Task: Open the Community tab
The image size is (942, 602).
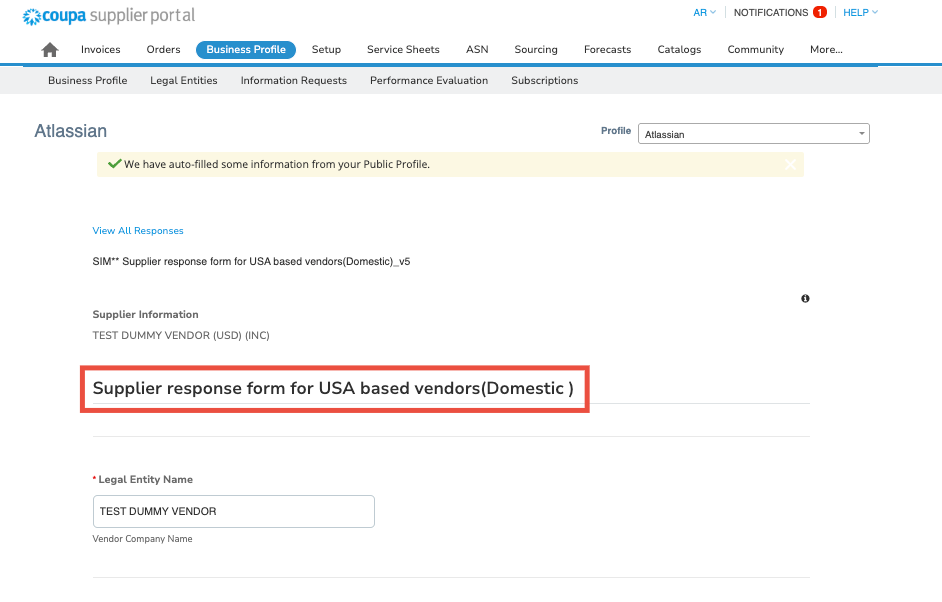Action: click(x=755, y=50)
